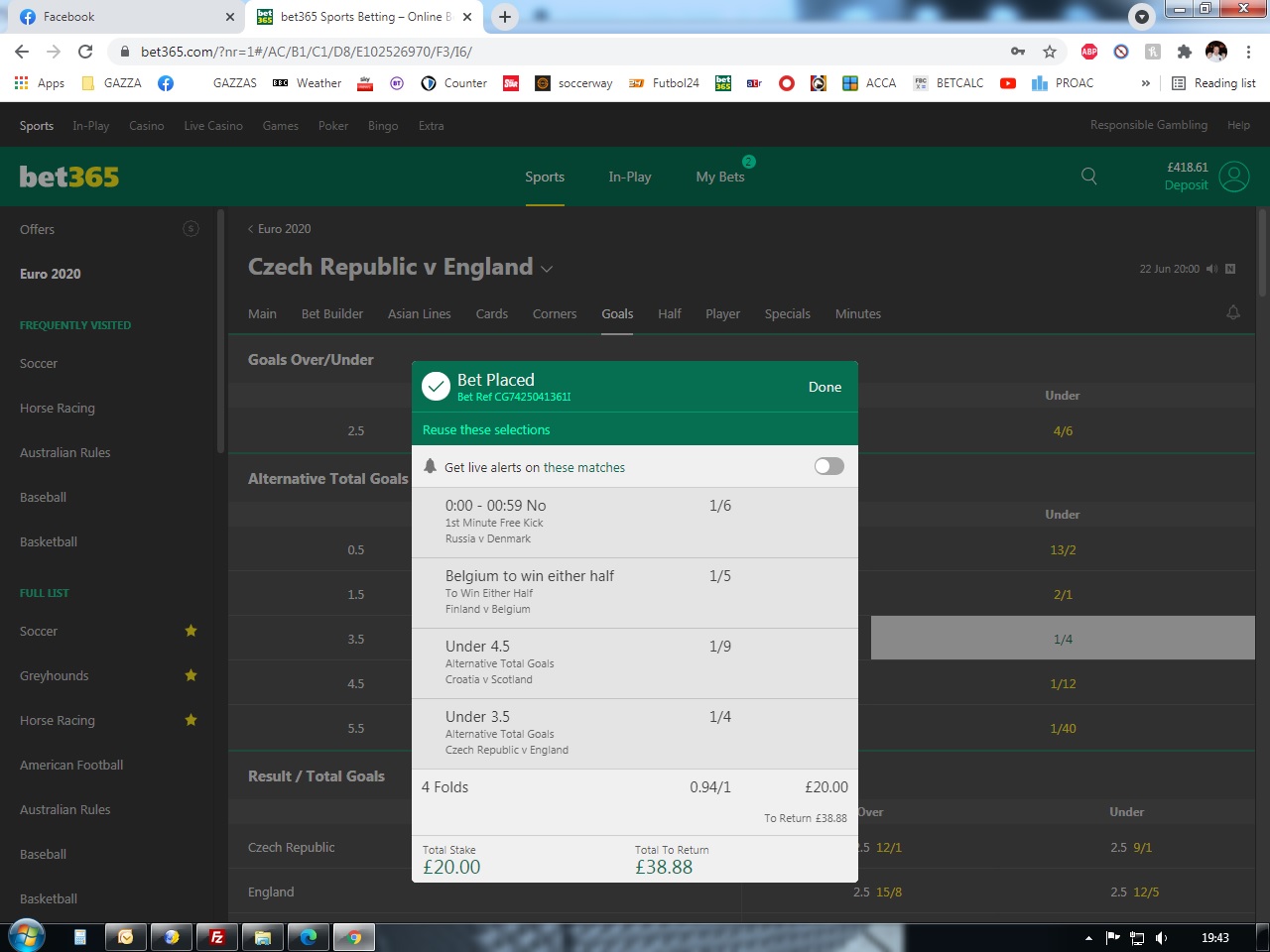The width and height of the screenshot is (1270, 952).
Task: Switch to the Bet Builder tab
Action: point(332,313)
